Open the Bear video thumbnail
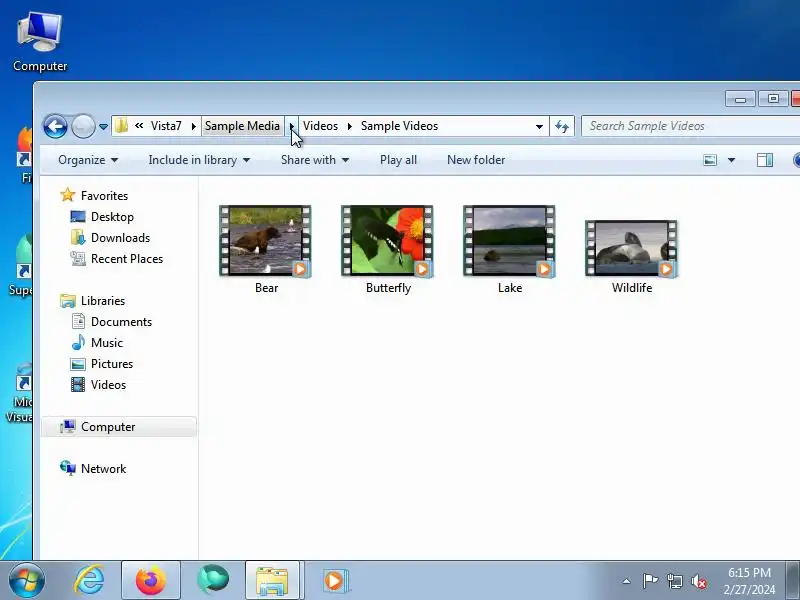 click(265, 241)
